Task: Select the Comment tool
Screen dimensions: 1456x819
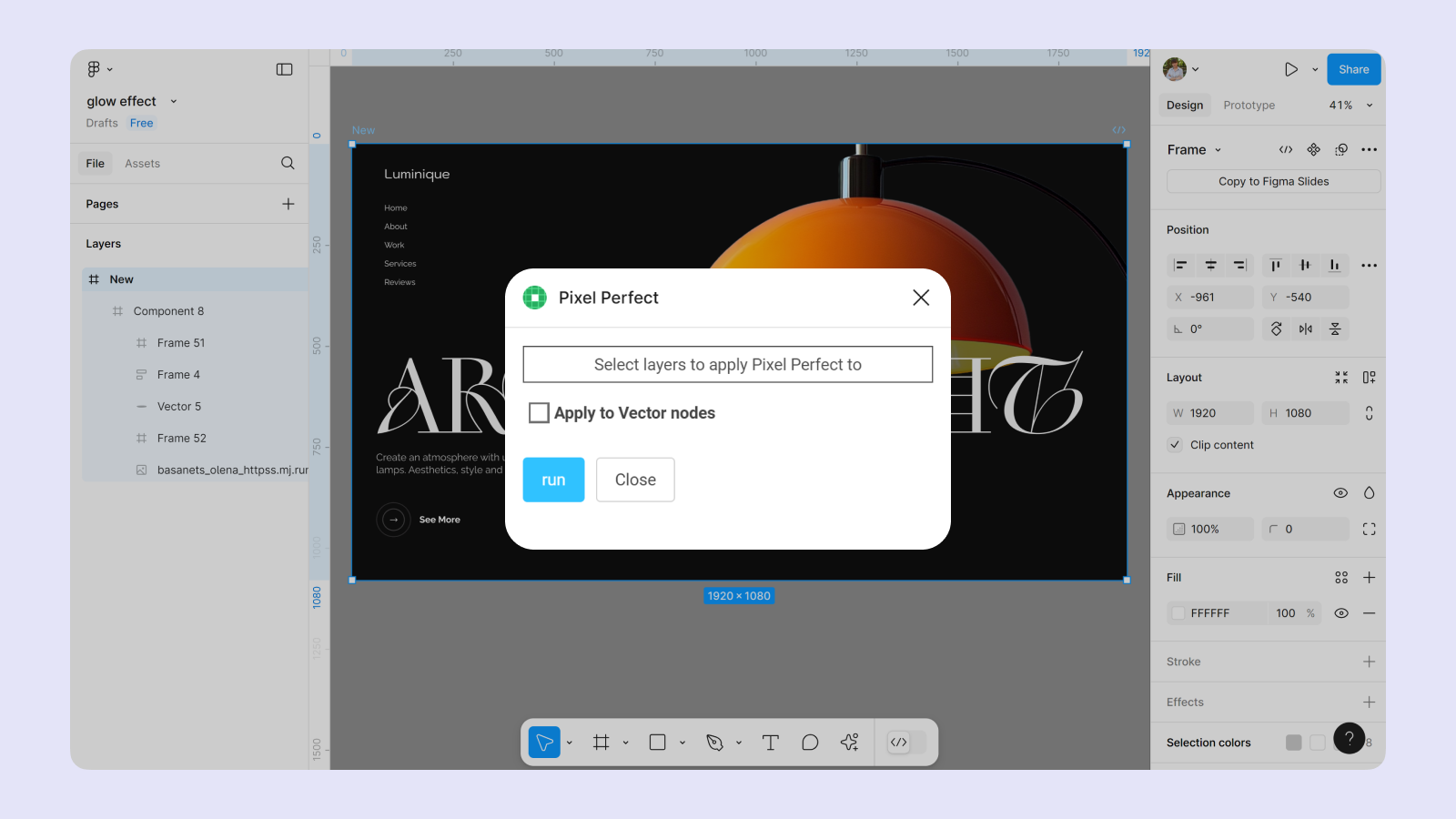Action: click(810, 743)
